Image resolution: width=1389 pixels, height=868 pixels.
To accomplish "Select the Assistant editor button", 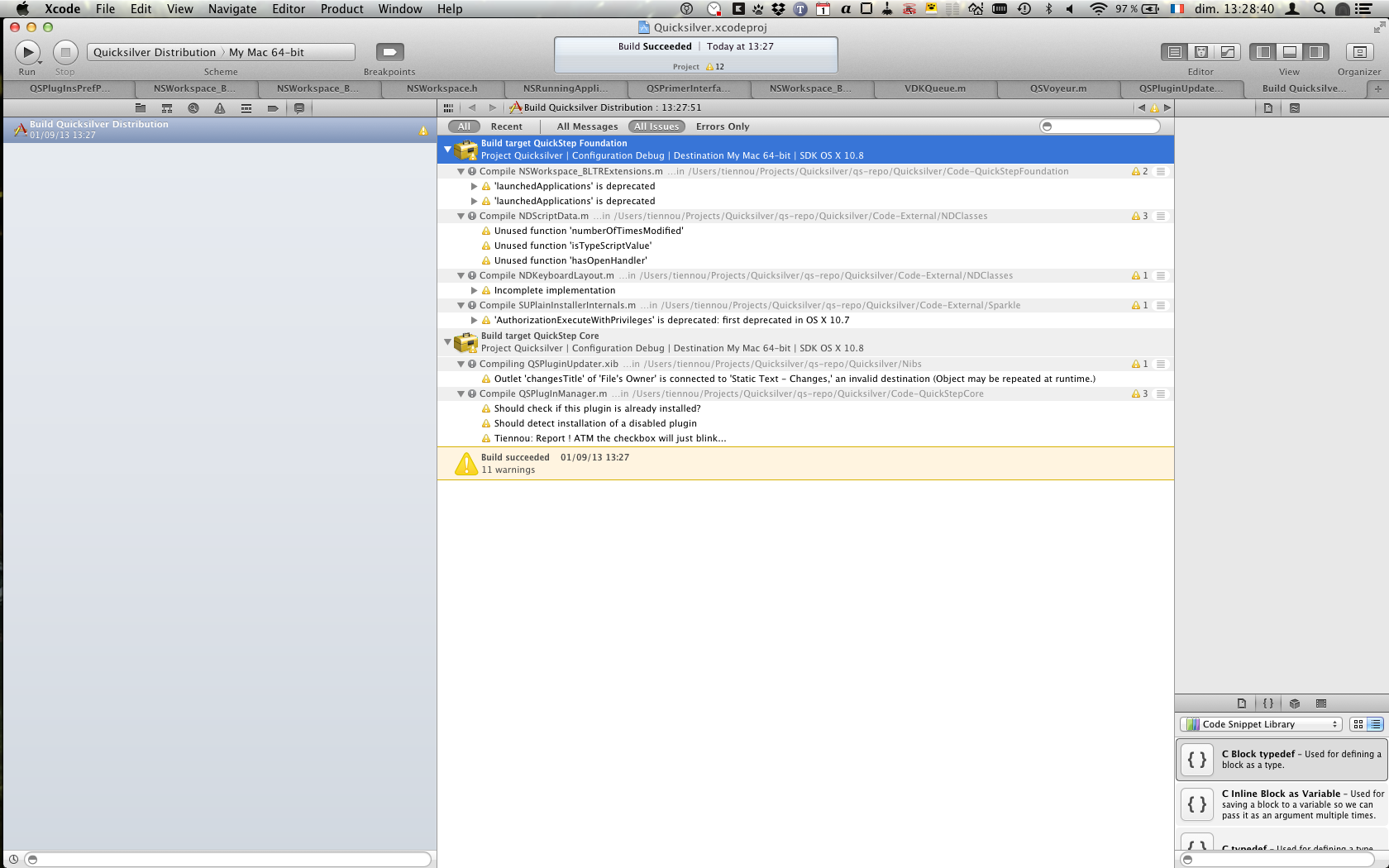I will (x=1201, y=52).
